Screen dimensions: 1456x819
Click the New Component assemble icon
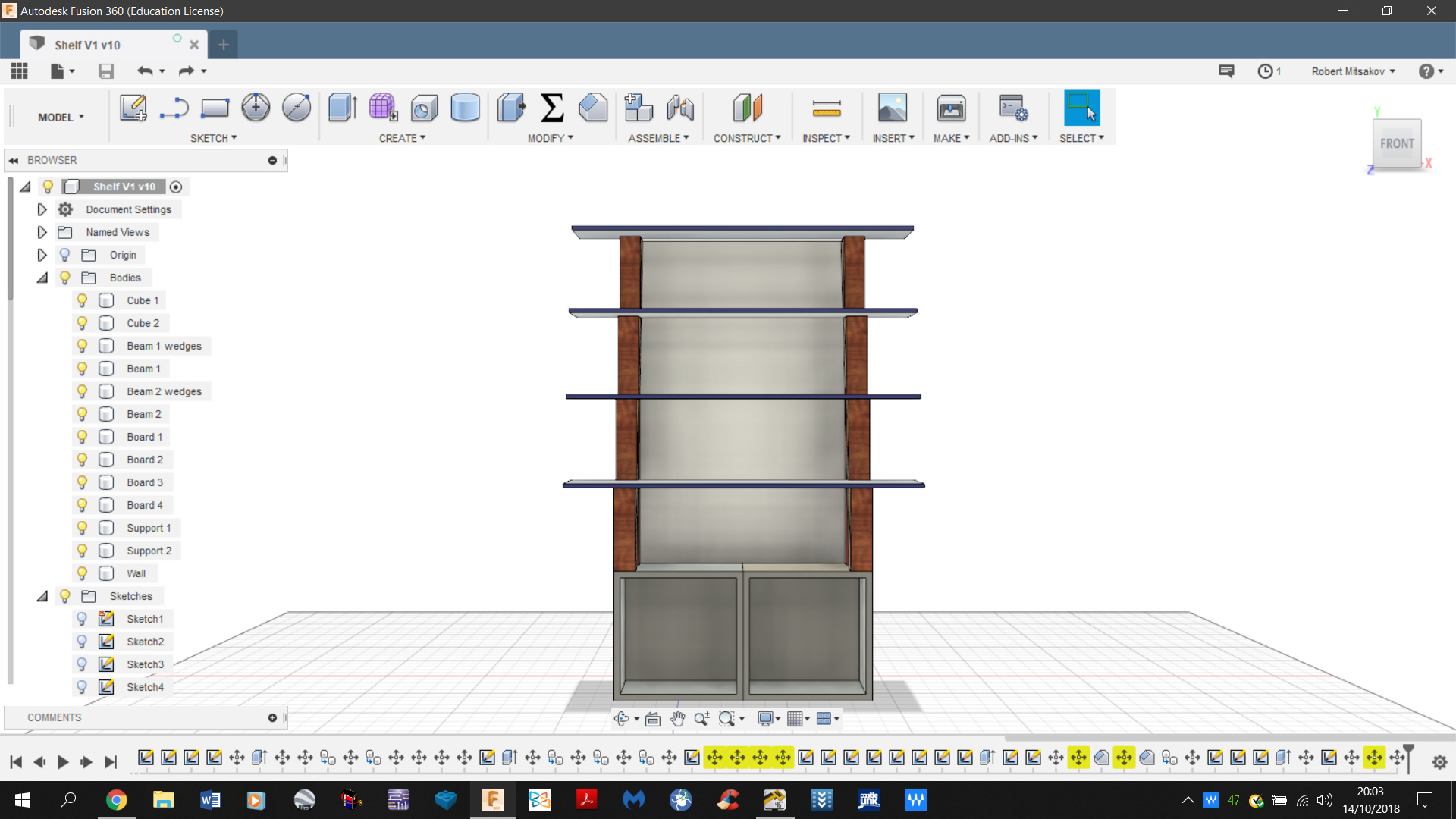tap(639, 108)
